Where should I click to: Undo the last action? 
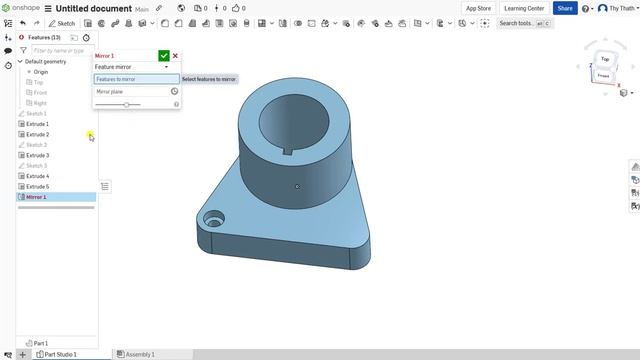click(x=23, y=24)
